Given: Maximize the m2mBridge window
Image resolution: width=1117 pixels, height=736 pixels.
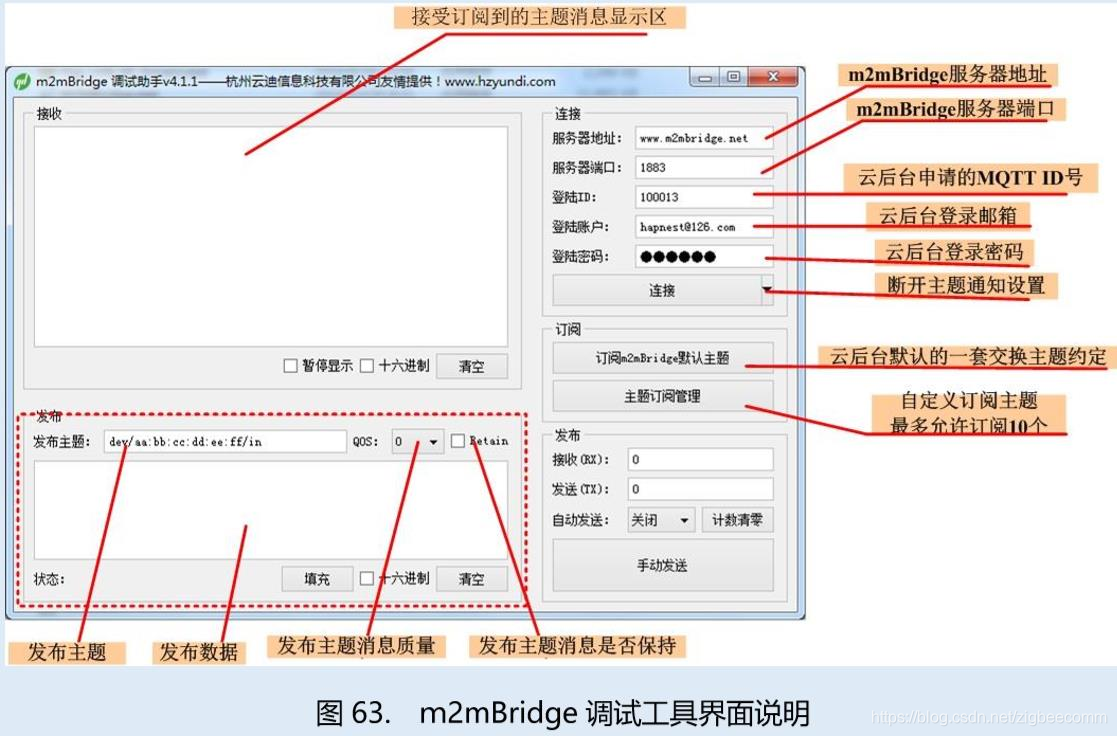Looking at the screenshot, I should click(734, 77).
